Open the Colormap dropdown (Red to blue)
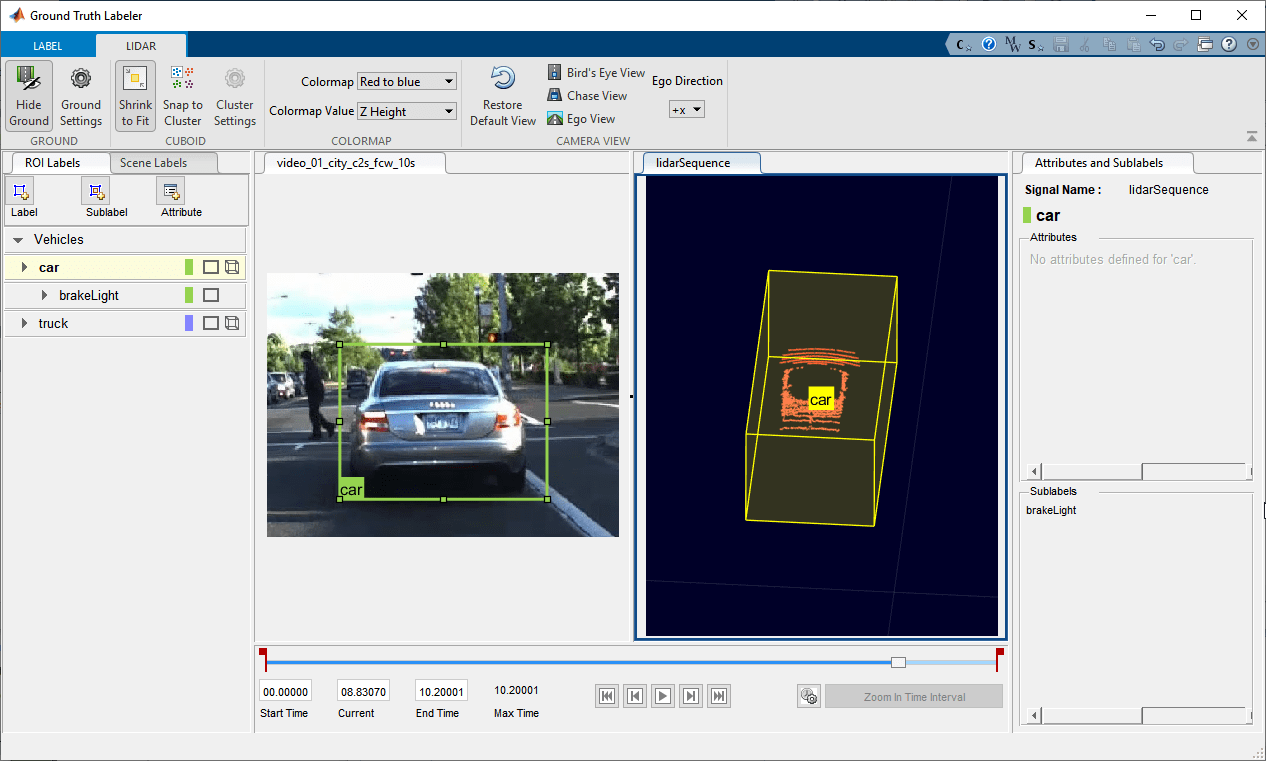Viewport: 1266px width, 761px height. 407,82
